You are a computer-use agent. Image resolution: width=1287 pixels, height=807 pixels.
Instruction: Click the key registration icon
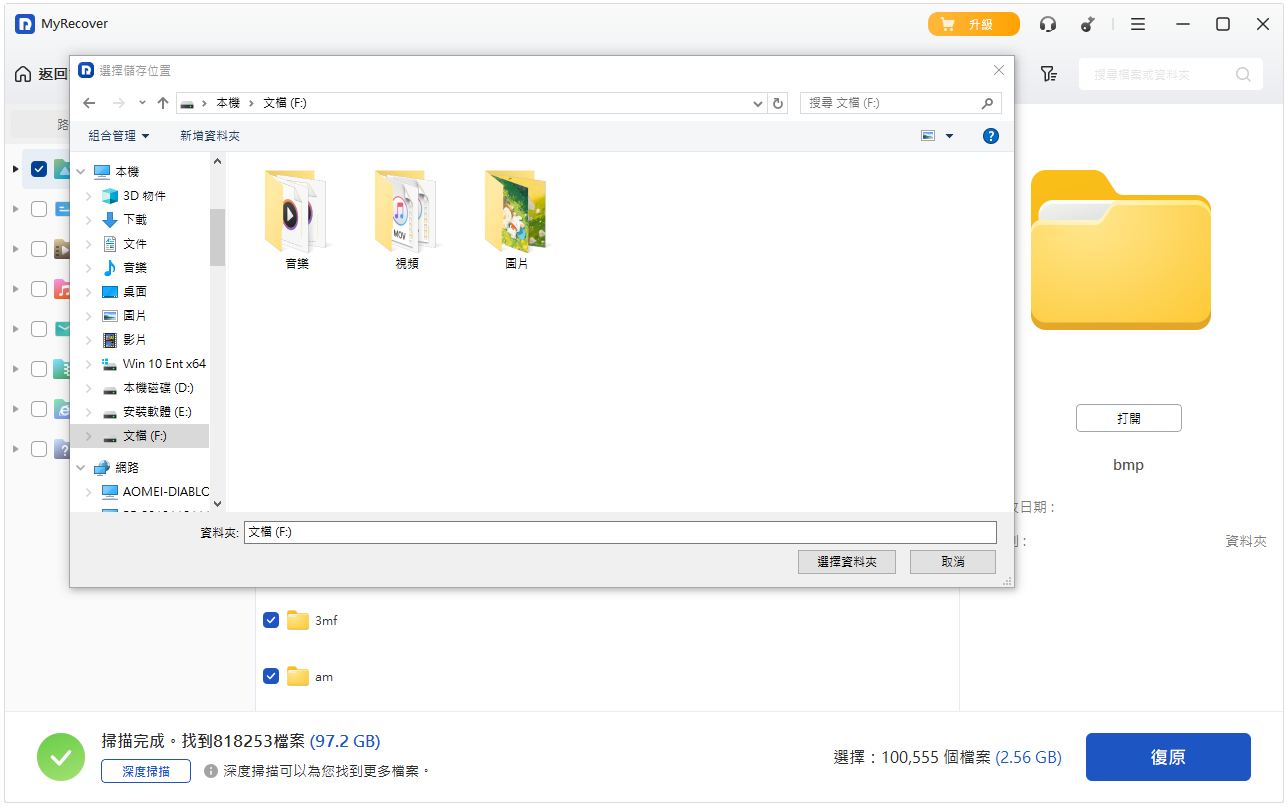1088,24
